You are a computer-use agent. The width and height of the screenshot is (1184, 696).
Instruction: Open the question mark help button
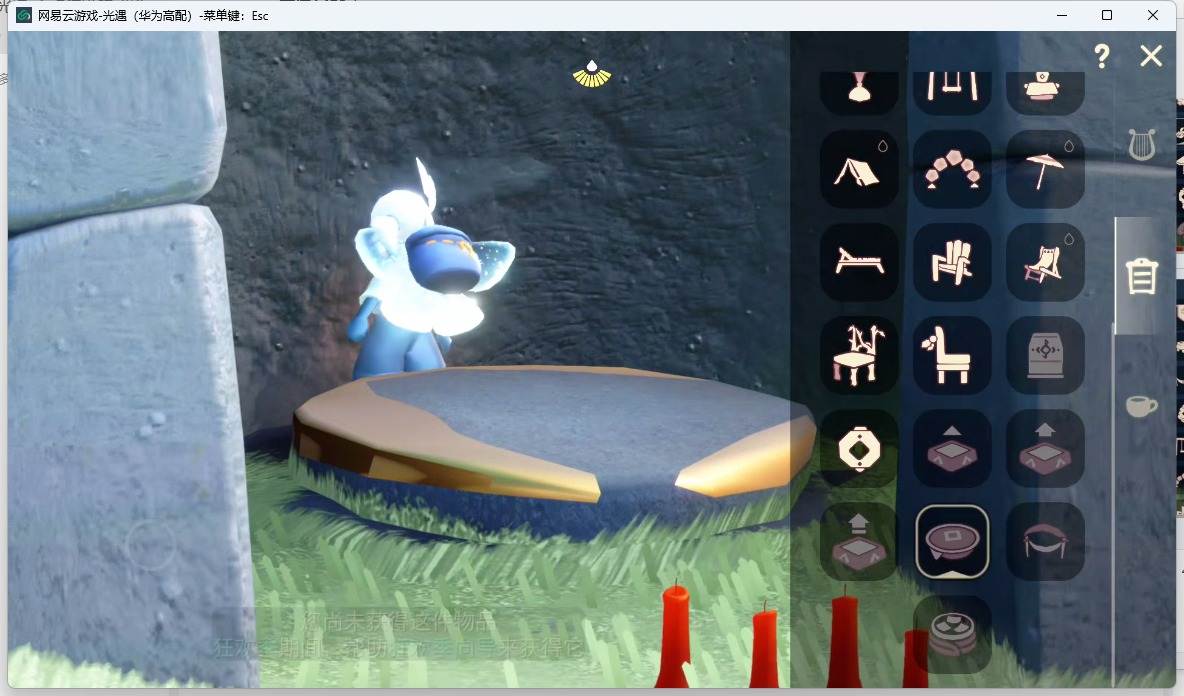point(1102,56)
